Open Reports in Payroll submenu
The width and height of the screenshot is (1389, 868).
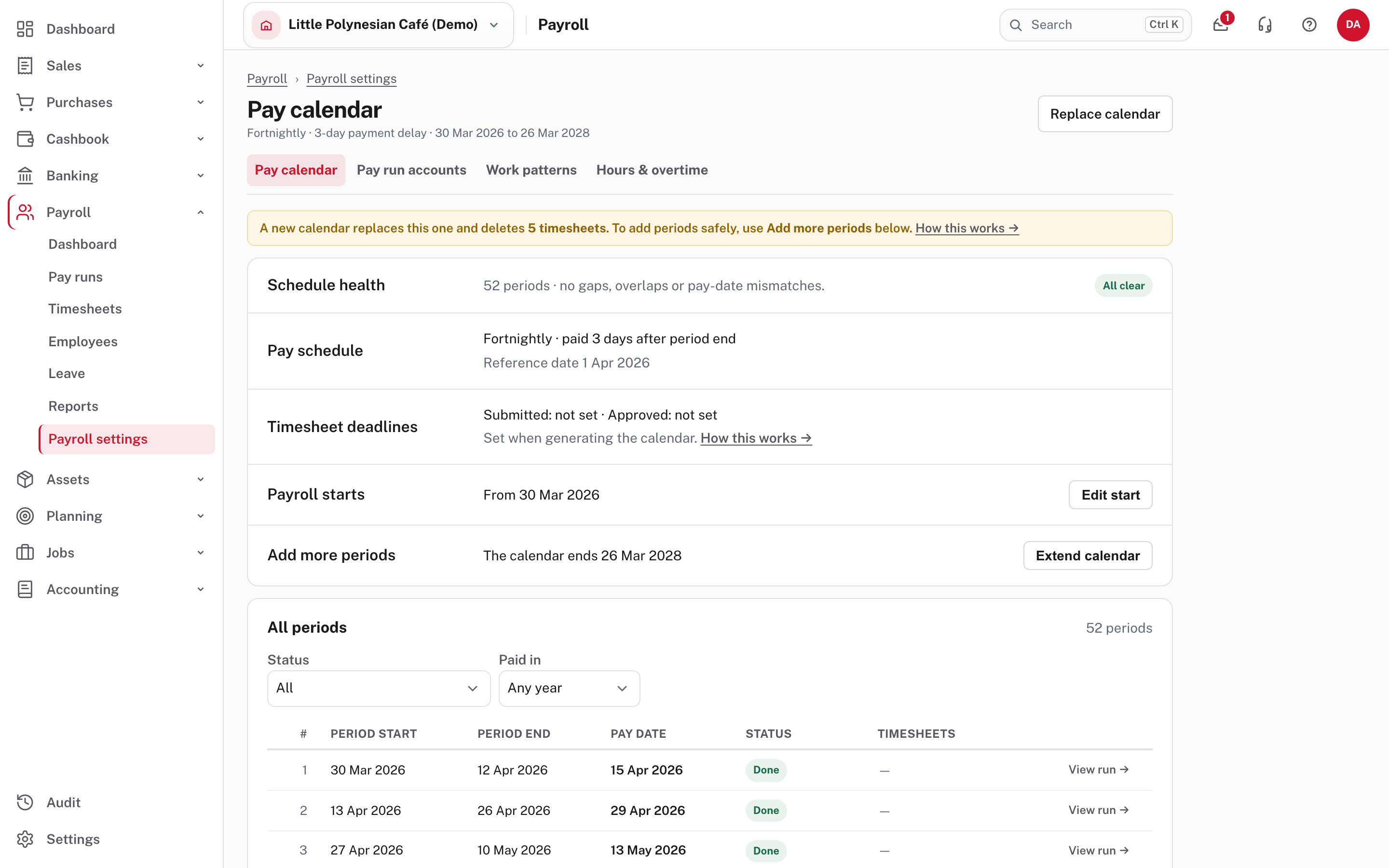point(73,407)
